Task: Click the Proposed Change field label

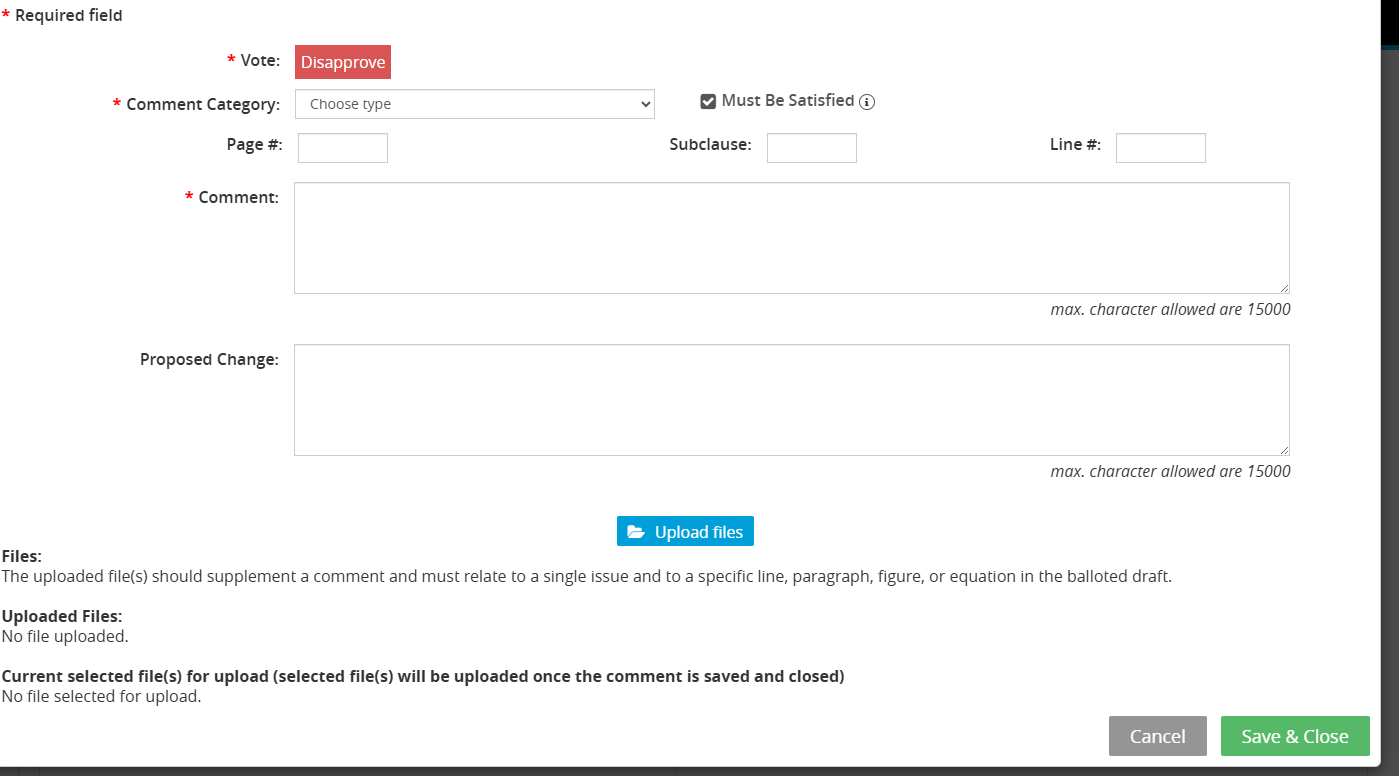Action: [209, 360]
